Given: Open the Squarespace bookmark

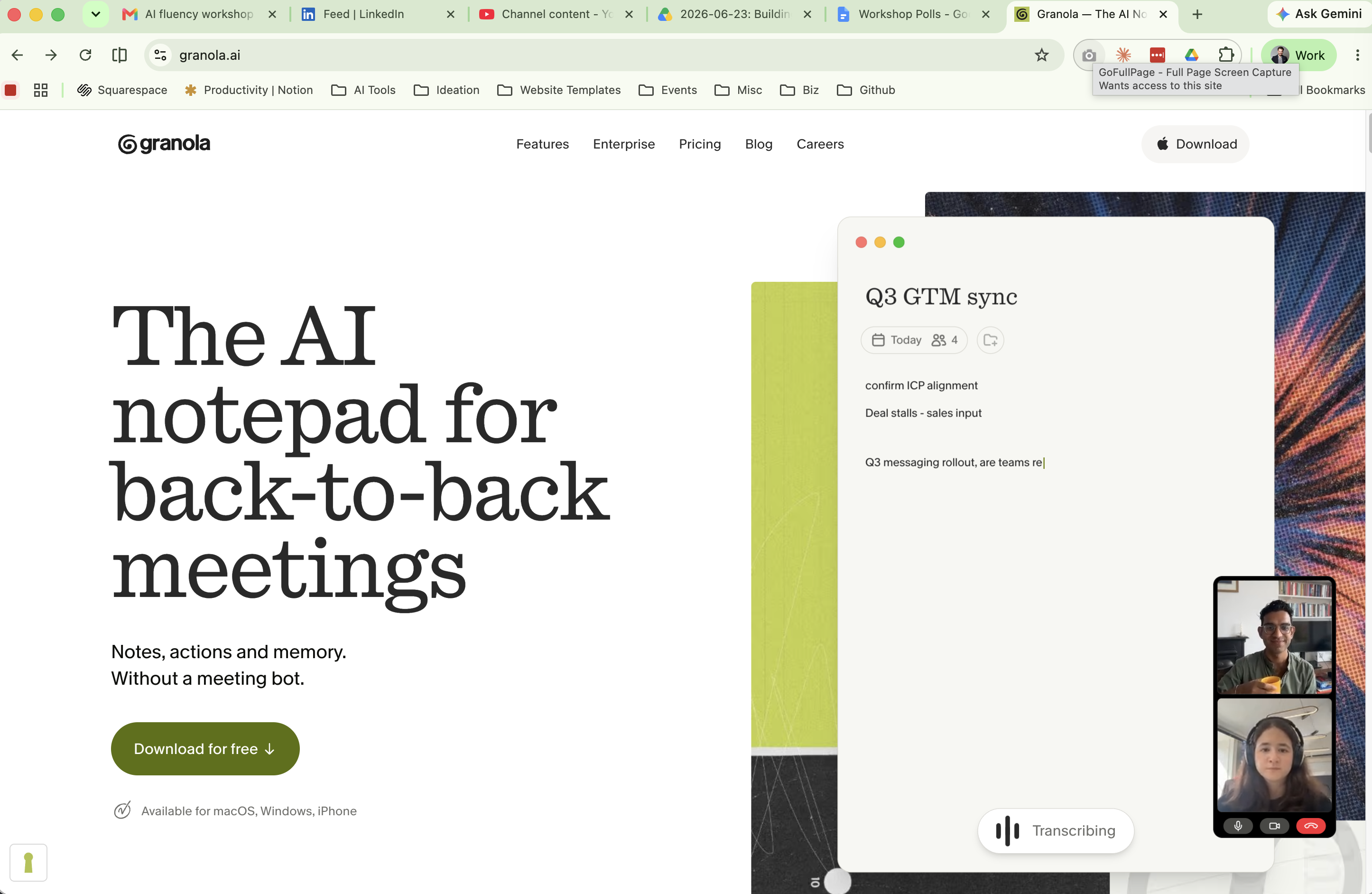Looking at the screenshot, I should (122, 90).
